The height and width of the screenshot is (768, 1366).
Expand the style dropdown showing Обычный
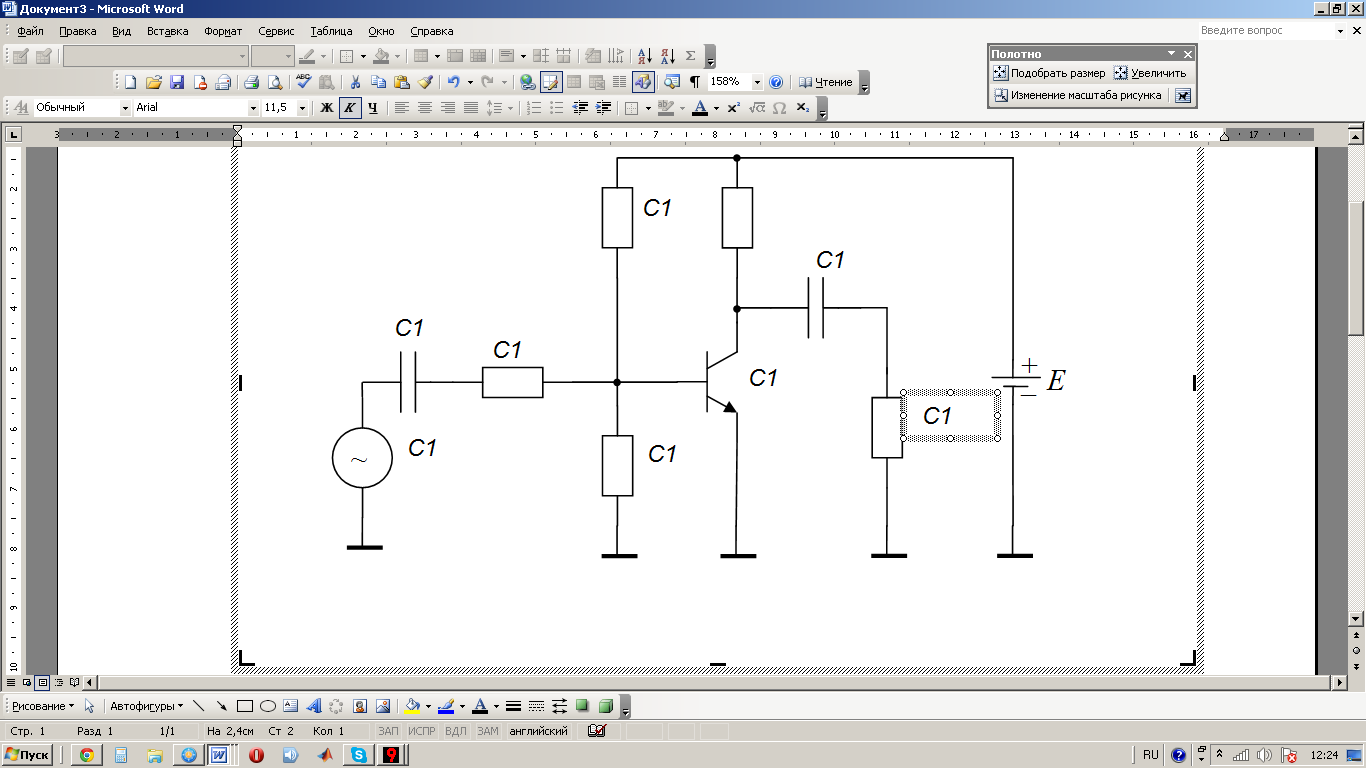pos(125,107)
